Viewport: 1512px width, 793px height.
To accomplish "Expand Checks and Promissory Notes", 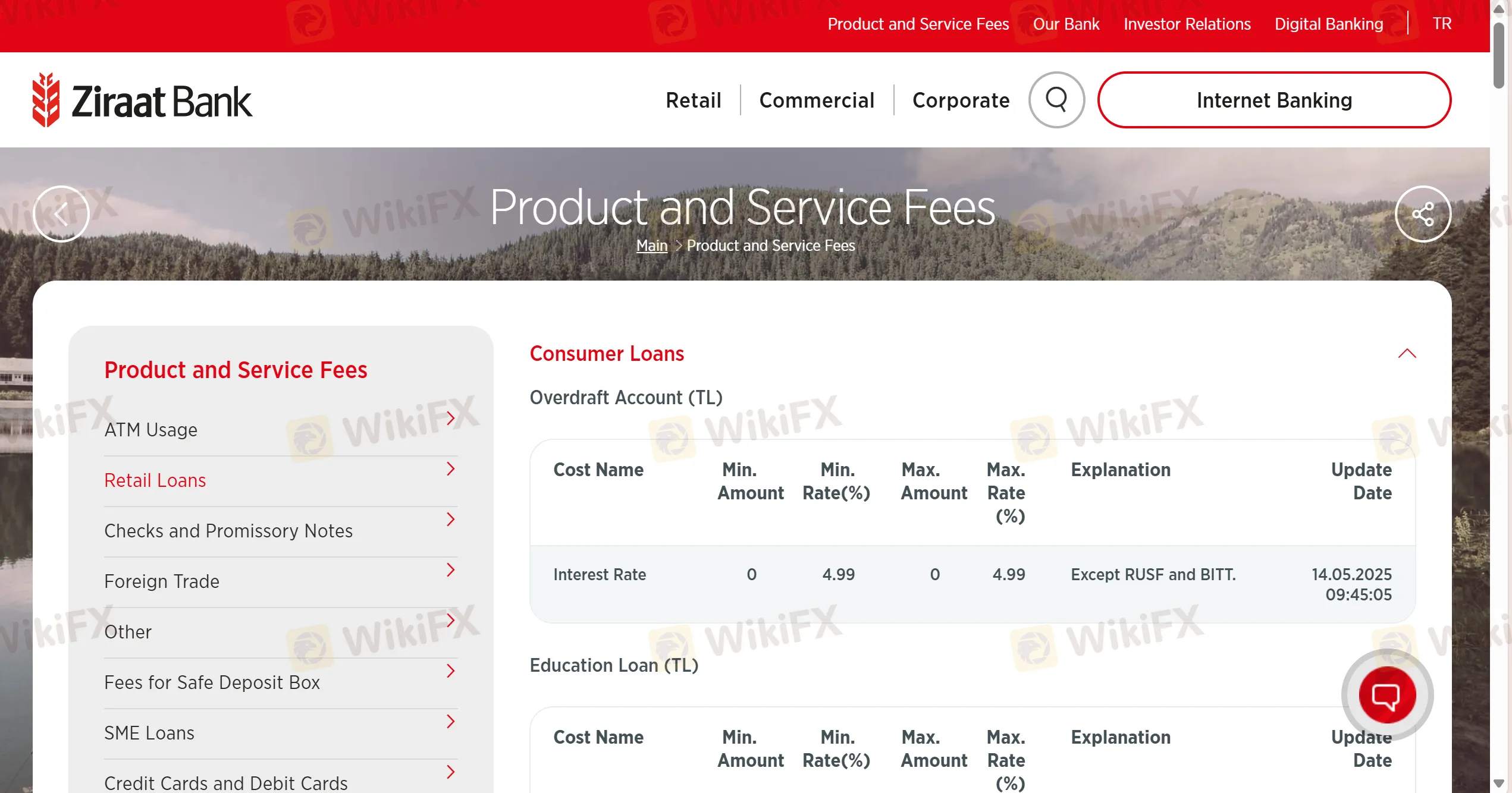I will coord(228,531).
